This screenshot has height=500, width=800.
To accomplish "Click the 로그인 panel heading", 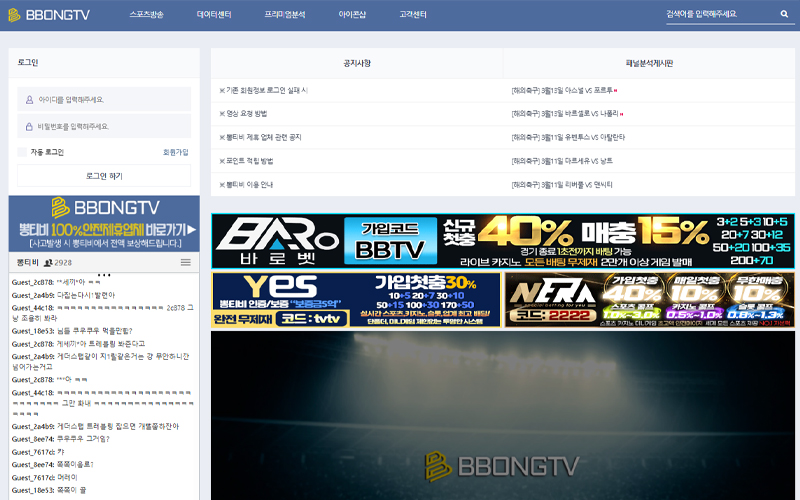I will click(x=28, y=62).
